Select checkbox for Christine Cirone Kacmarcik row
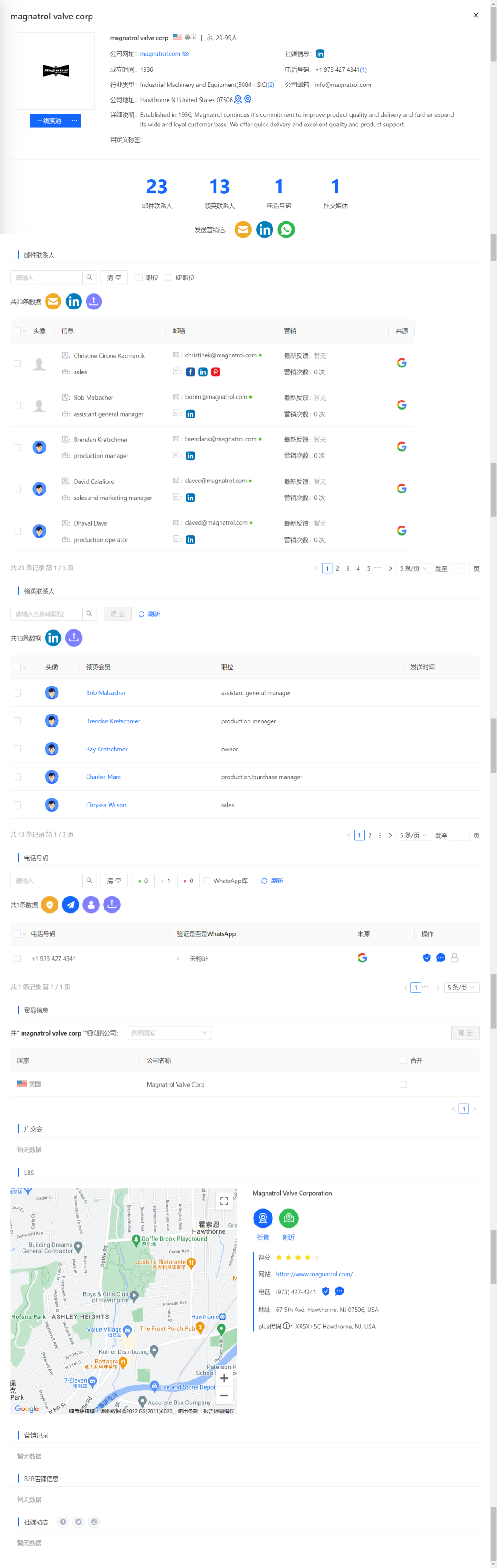This screenshot has height=1568, width=497. [17, 363]
